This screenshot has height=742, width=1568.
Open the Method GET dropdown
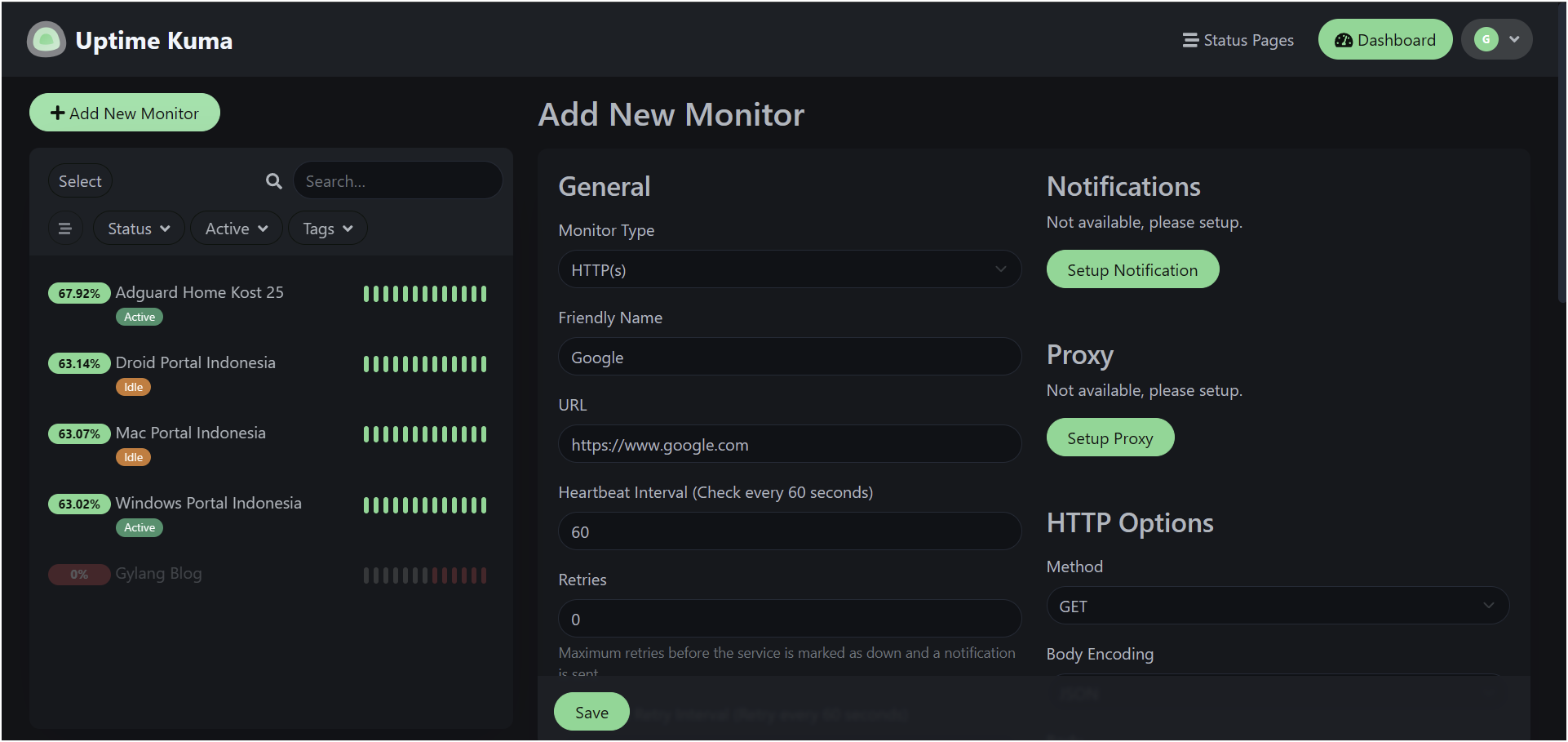point(1278,606)
